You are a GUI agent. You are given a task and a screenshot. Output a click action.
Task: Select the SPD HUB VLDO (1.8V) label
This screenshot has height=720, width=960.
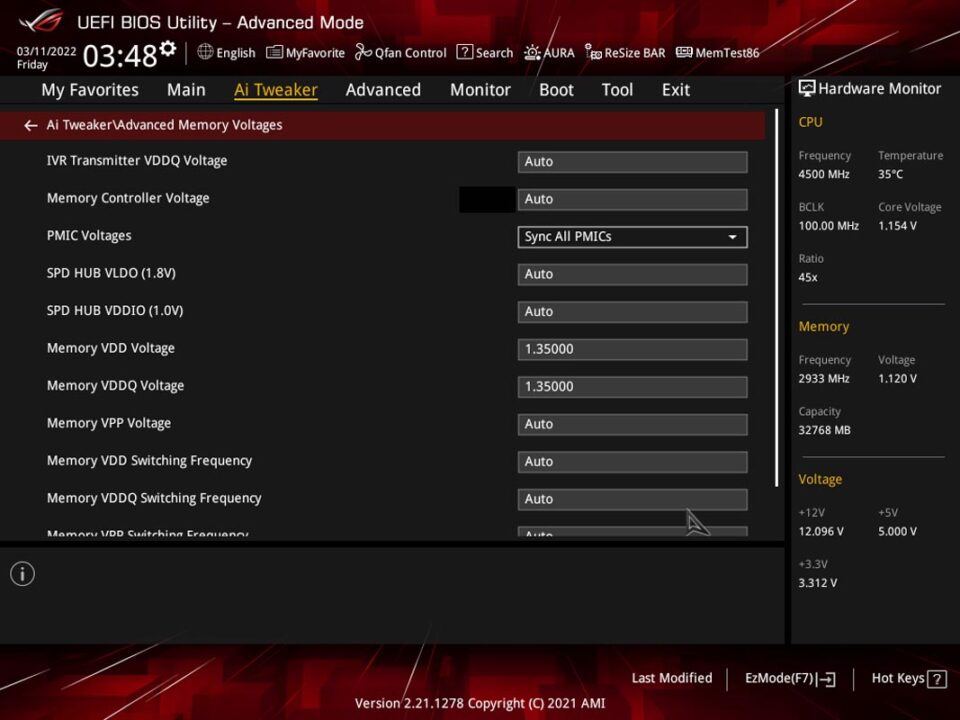[x=111, y=273]
